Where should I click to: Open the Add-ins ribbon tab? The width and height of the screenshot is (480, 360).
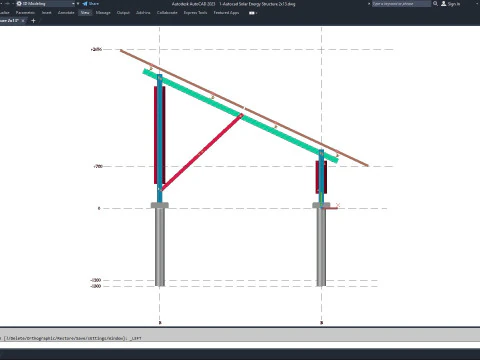[x=143, y=13]
